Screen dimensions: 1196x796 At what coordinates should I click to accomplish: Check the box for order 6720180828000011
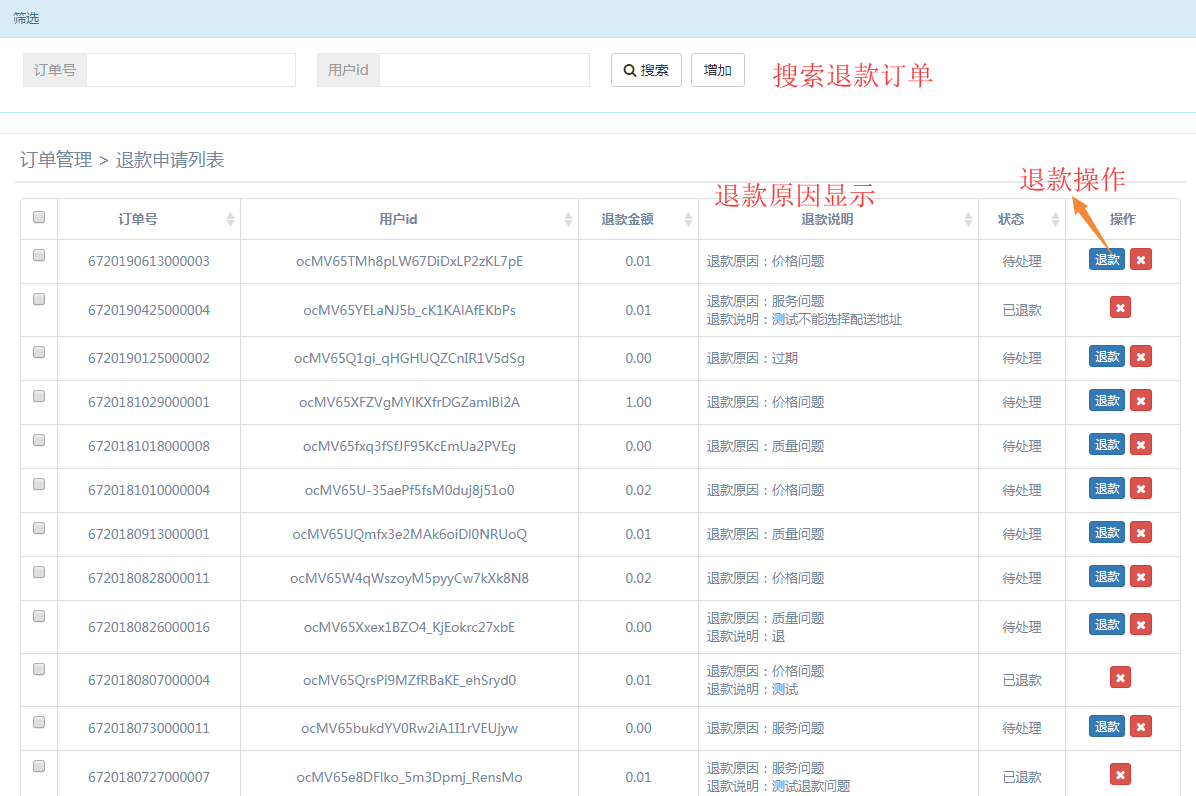(x=39, y=573)
